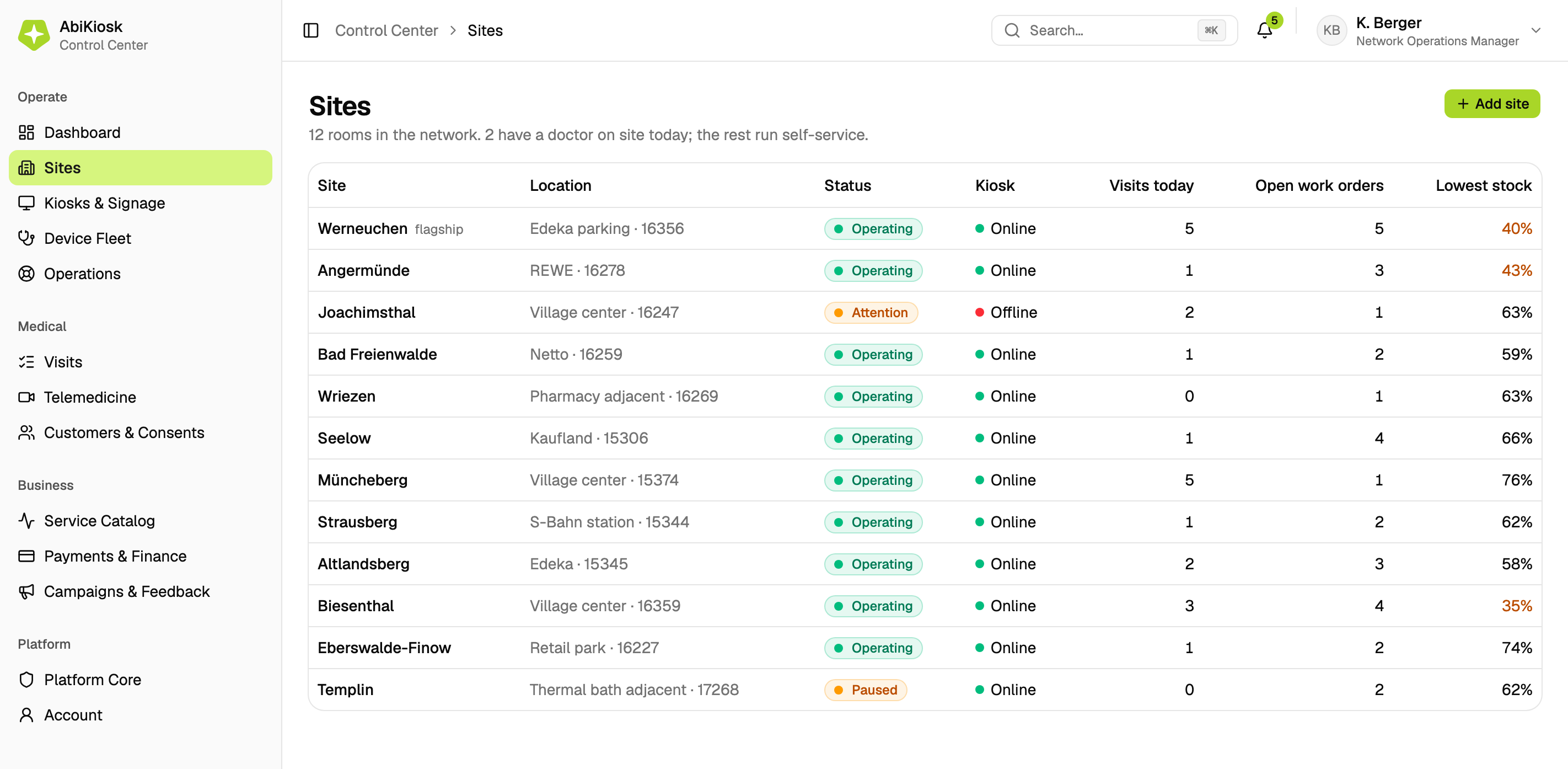This screenshot has width=1568, height=769.
Task: Click the Visits today column header
Action: click(x=1151, y=186)
